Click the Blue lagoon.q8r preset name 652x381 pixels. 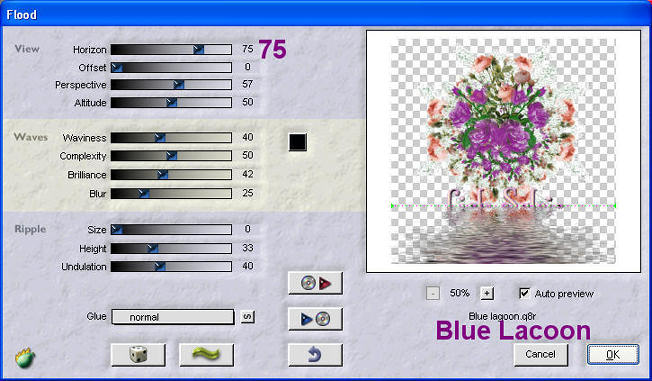pos(502,317)
